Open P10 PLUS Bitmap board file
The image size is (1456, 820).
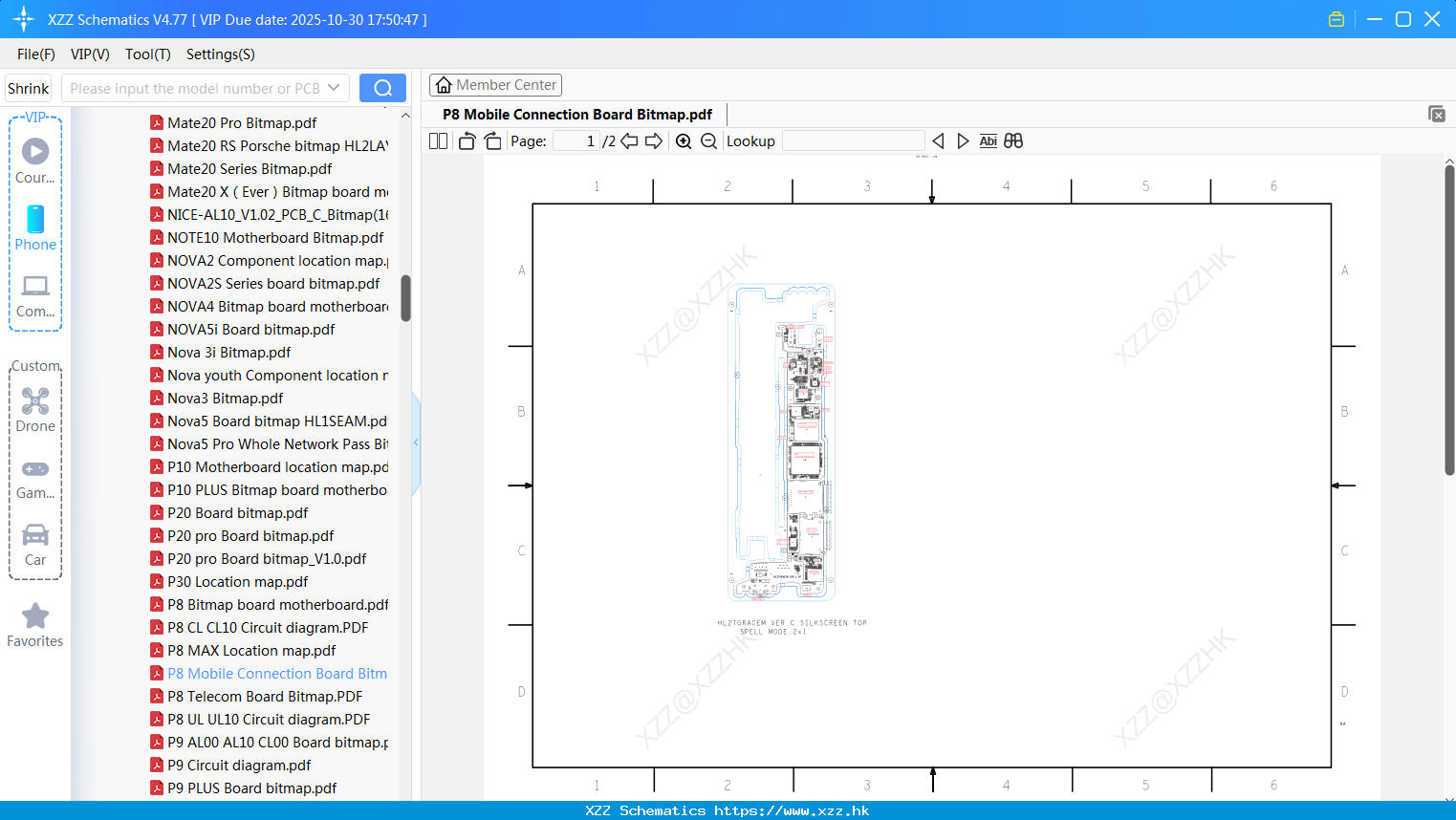pyautogui.click(x=269, y=489)
